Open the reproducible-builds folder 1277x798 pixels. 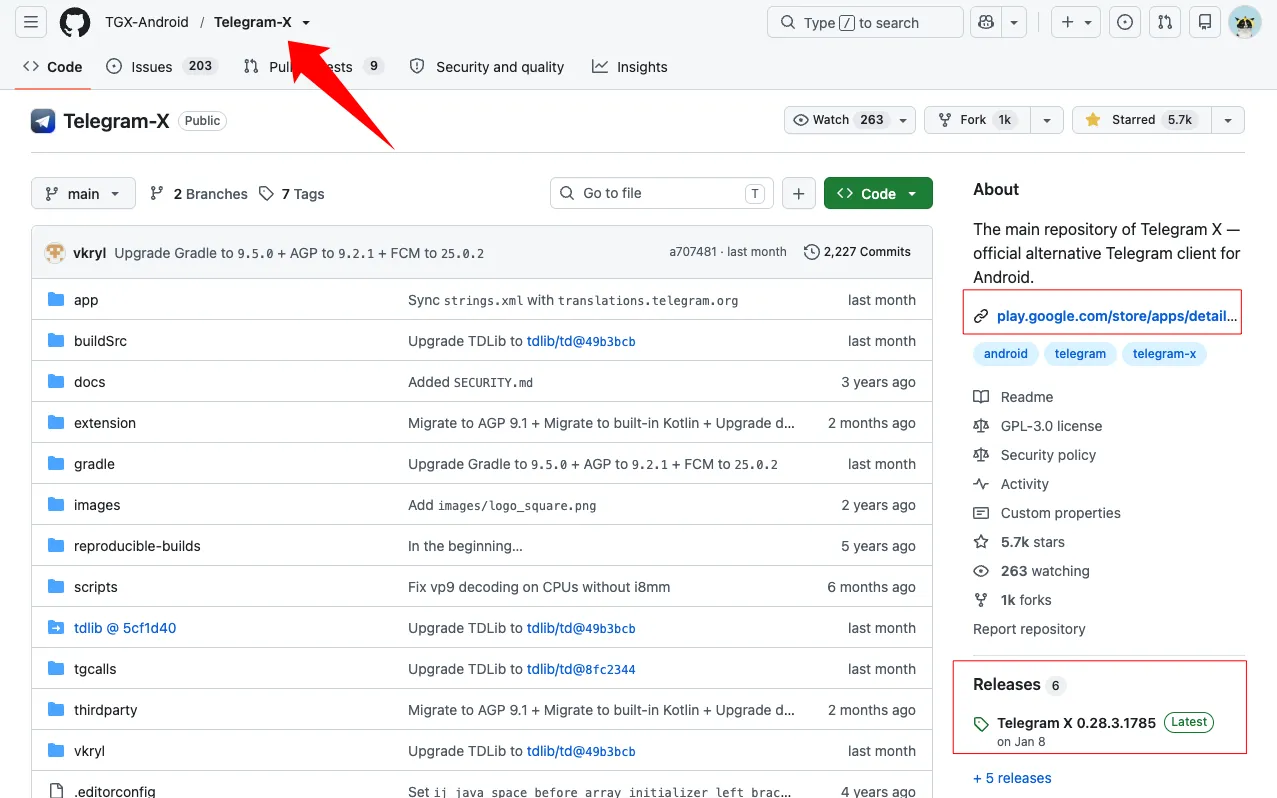click(137, 546)
